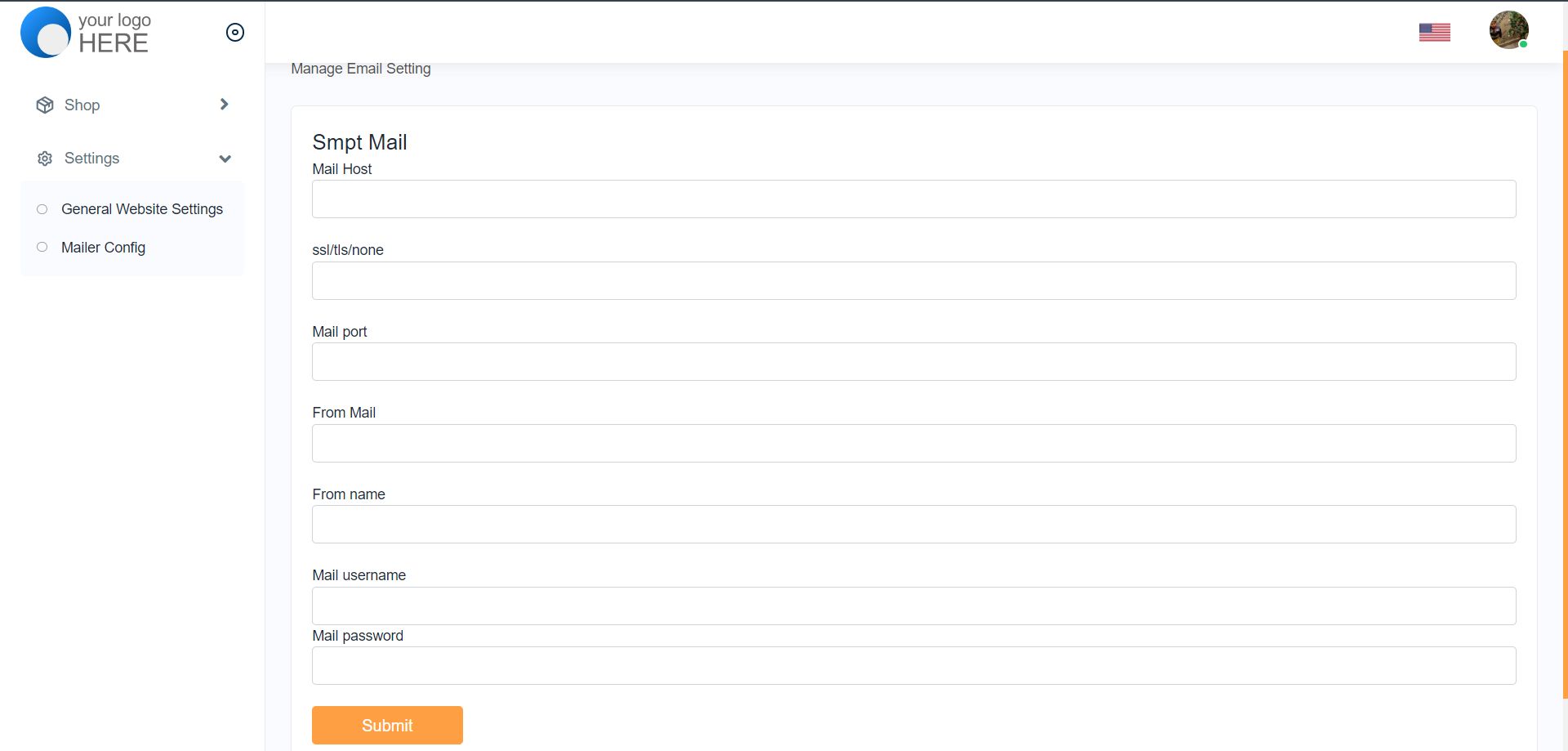Click the logo circle icon

(46, 33)
